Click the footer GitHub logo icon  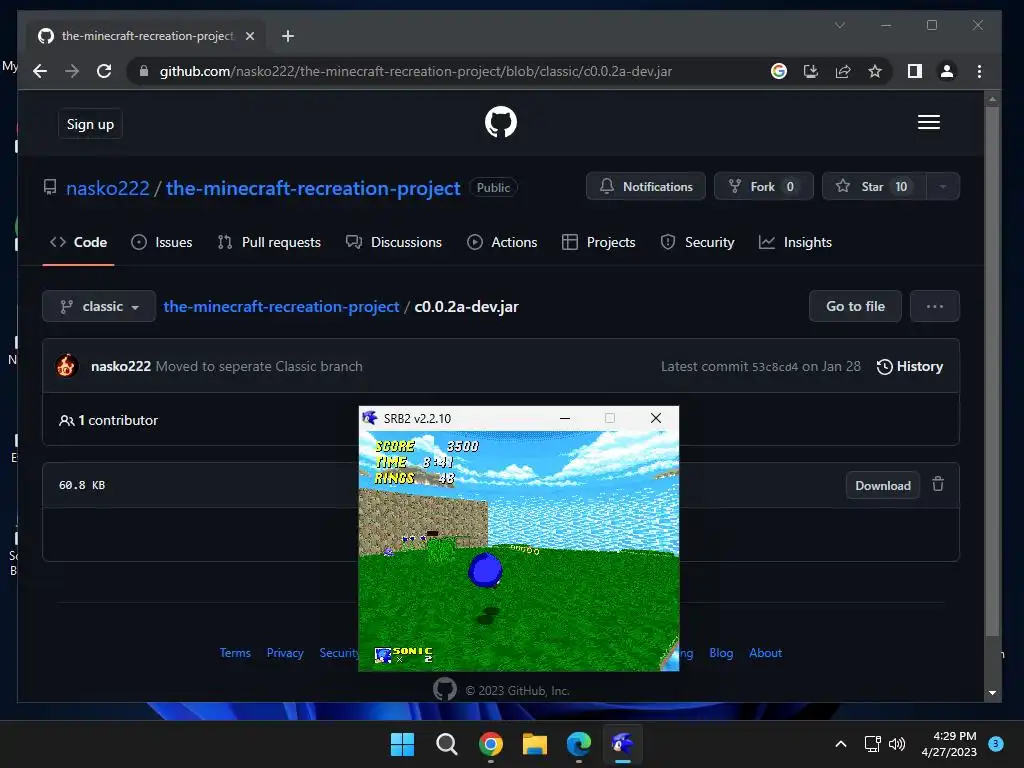pyautogui.click(x=445, y=689)
